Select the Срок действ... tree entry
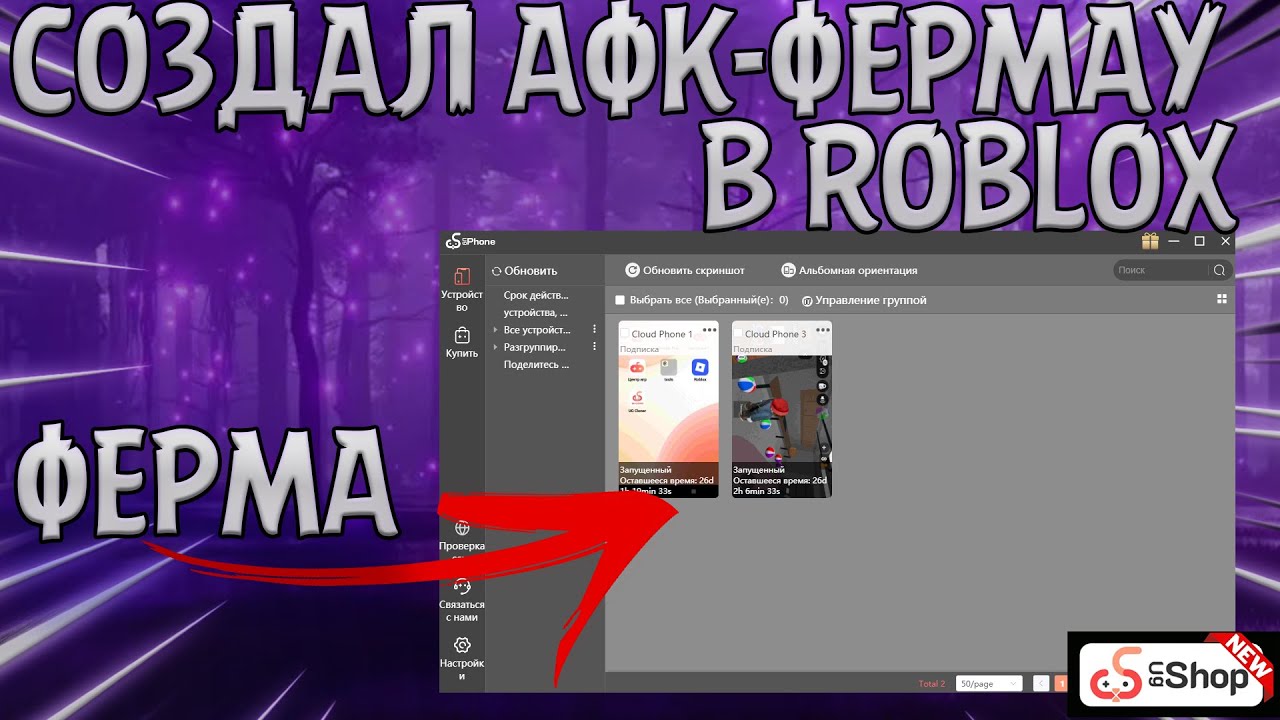Image resolution: width=1280 pixels, height=720 pixels. (536, 295)
